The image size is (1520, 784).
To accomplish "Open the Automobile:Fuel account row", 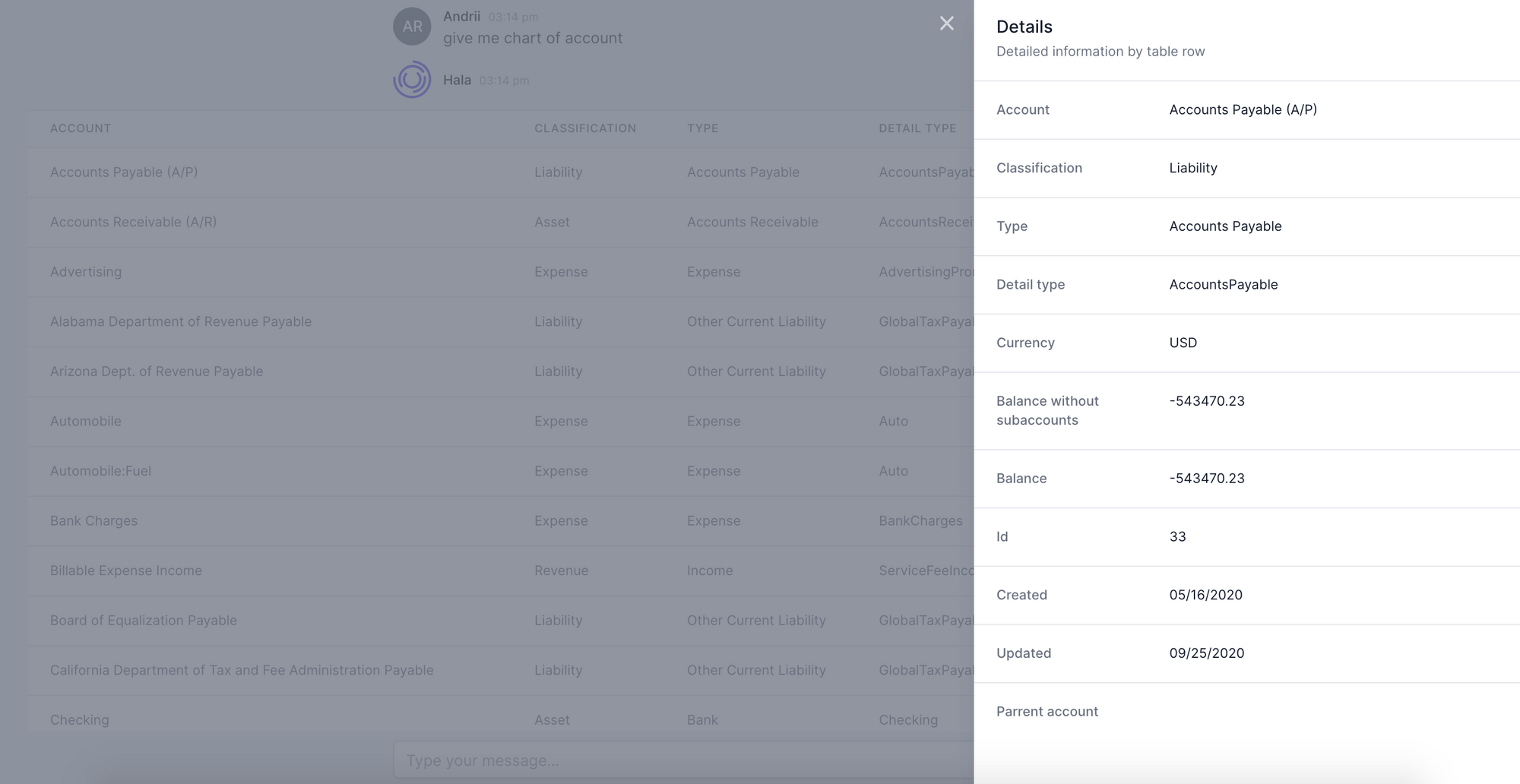I will pyautogui.click(x=500, y=471).
